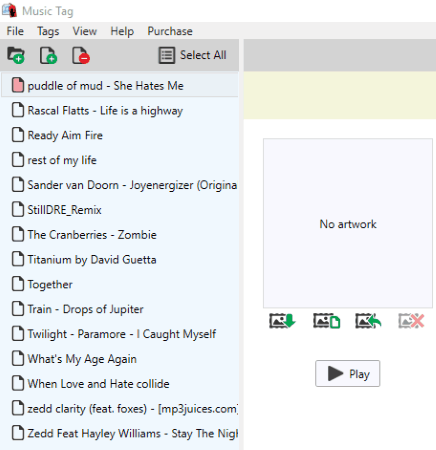Screen dimensions: 436x450
Task: Select 'zedd clarity (feat. foxes)' track
Action: [119, 408]
